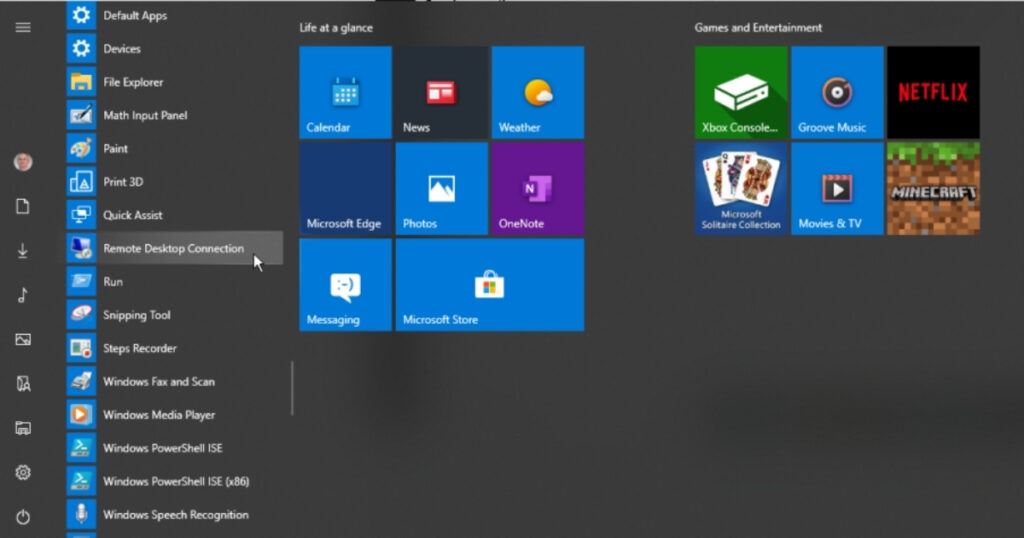Open the Pictures sidebar icon
The height and width of the screenshot is (538, 1024).
pos(23,340)
